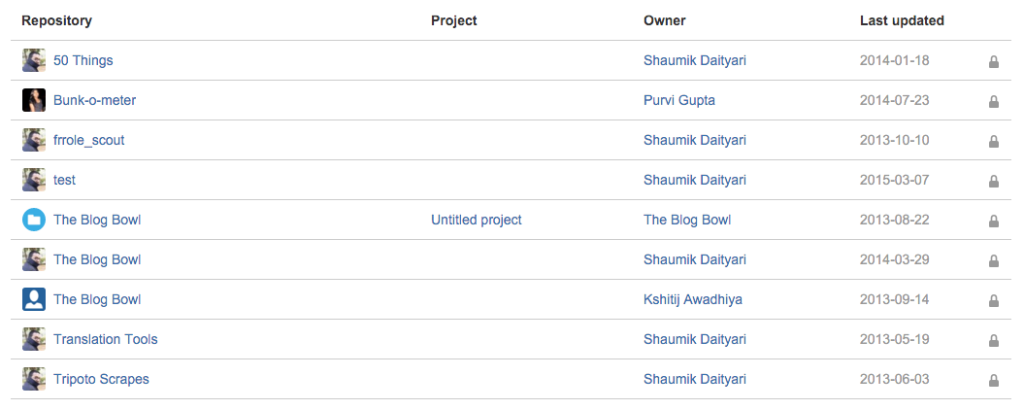Click the Bunk-o-meter repository avatar
1024x410 pixels.
tap(34, 100)
